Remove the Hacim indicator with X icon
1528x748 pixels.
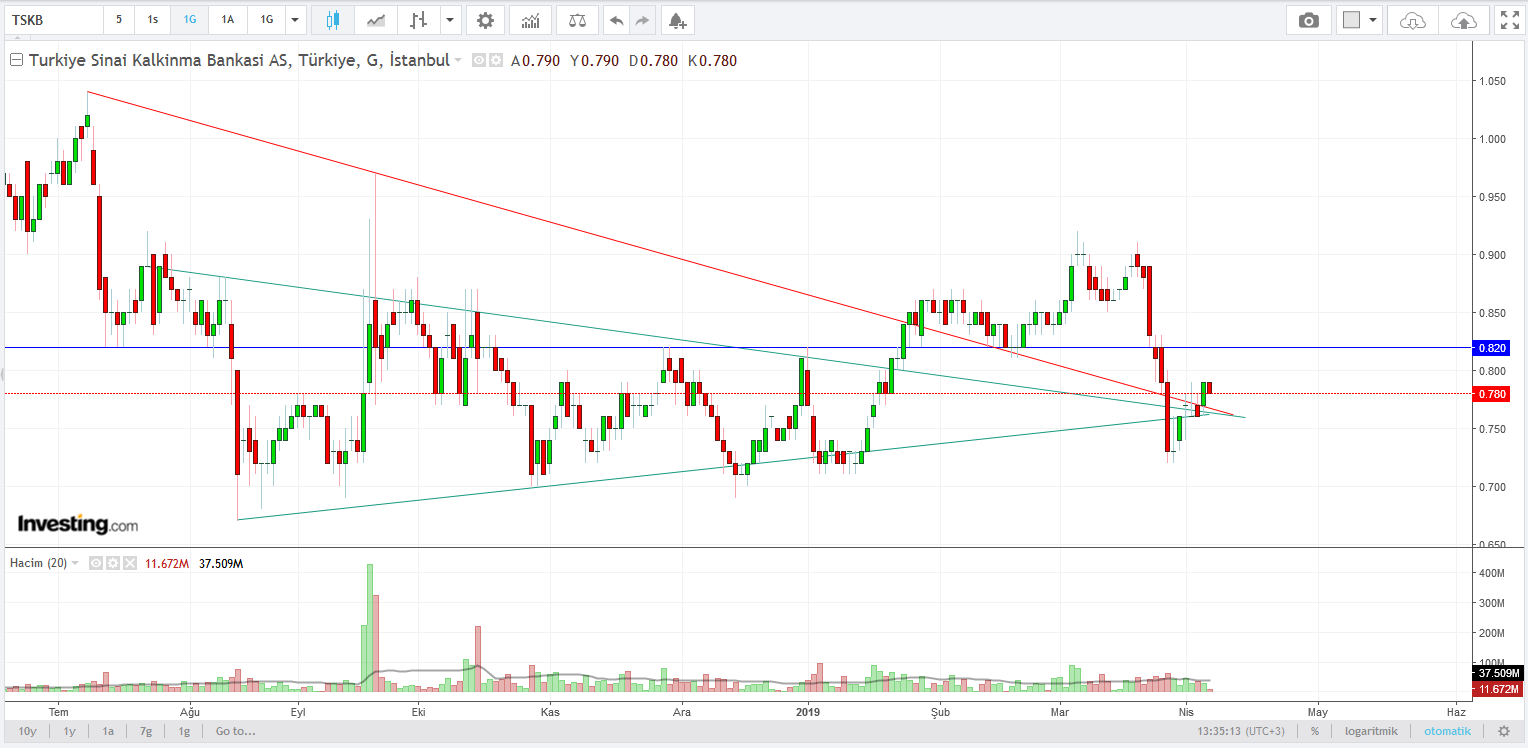(128, 564)
